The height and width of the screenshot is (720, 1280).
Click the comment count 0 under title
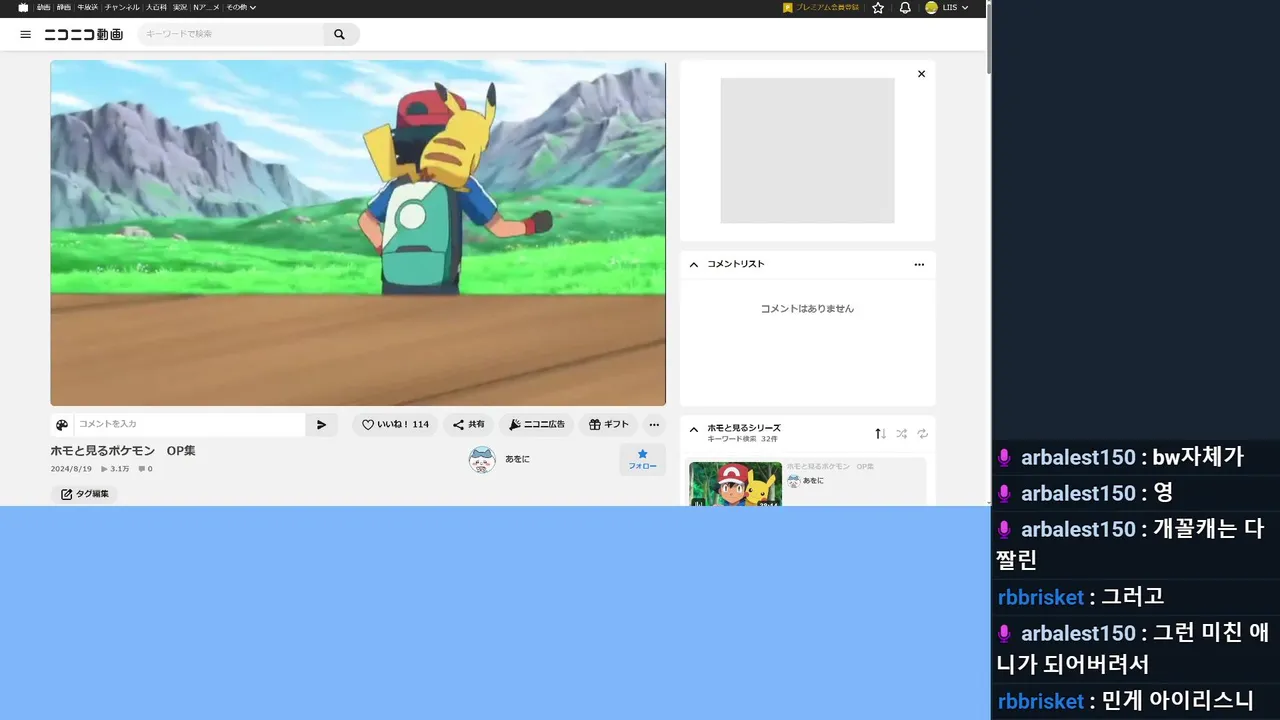click(145, 468)
